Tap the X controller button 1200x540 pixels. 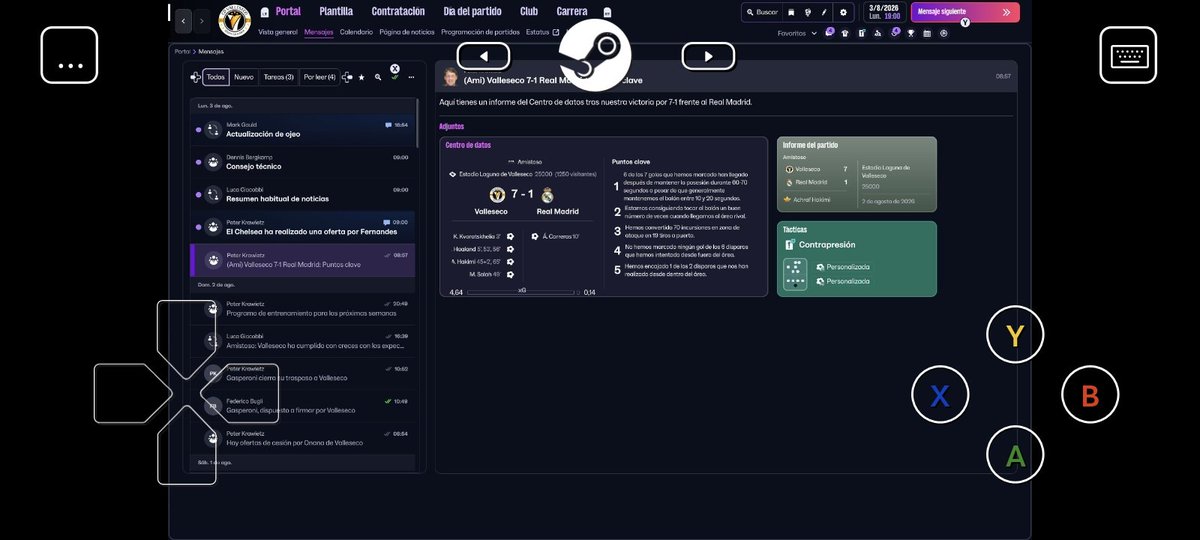pos(940,396)
